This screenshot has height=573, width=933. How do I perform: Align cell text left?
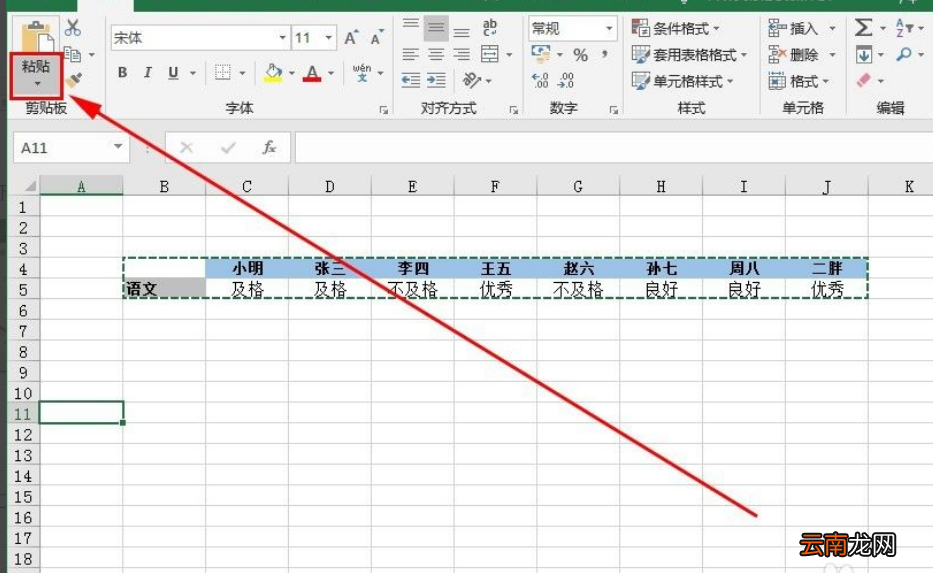[411, 55]
